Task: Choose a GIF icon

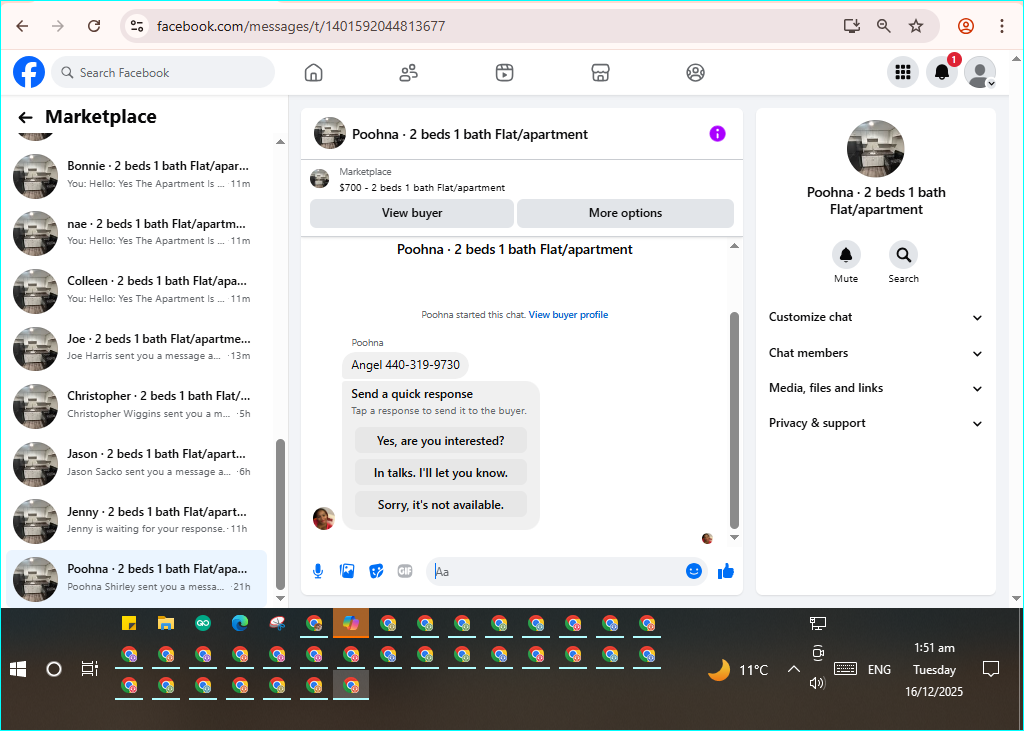Action: click(405, 572)
